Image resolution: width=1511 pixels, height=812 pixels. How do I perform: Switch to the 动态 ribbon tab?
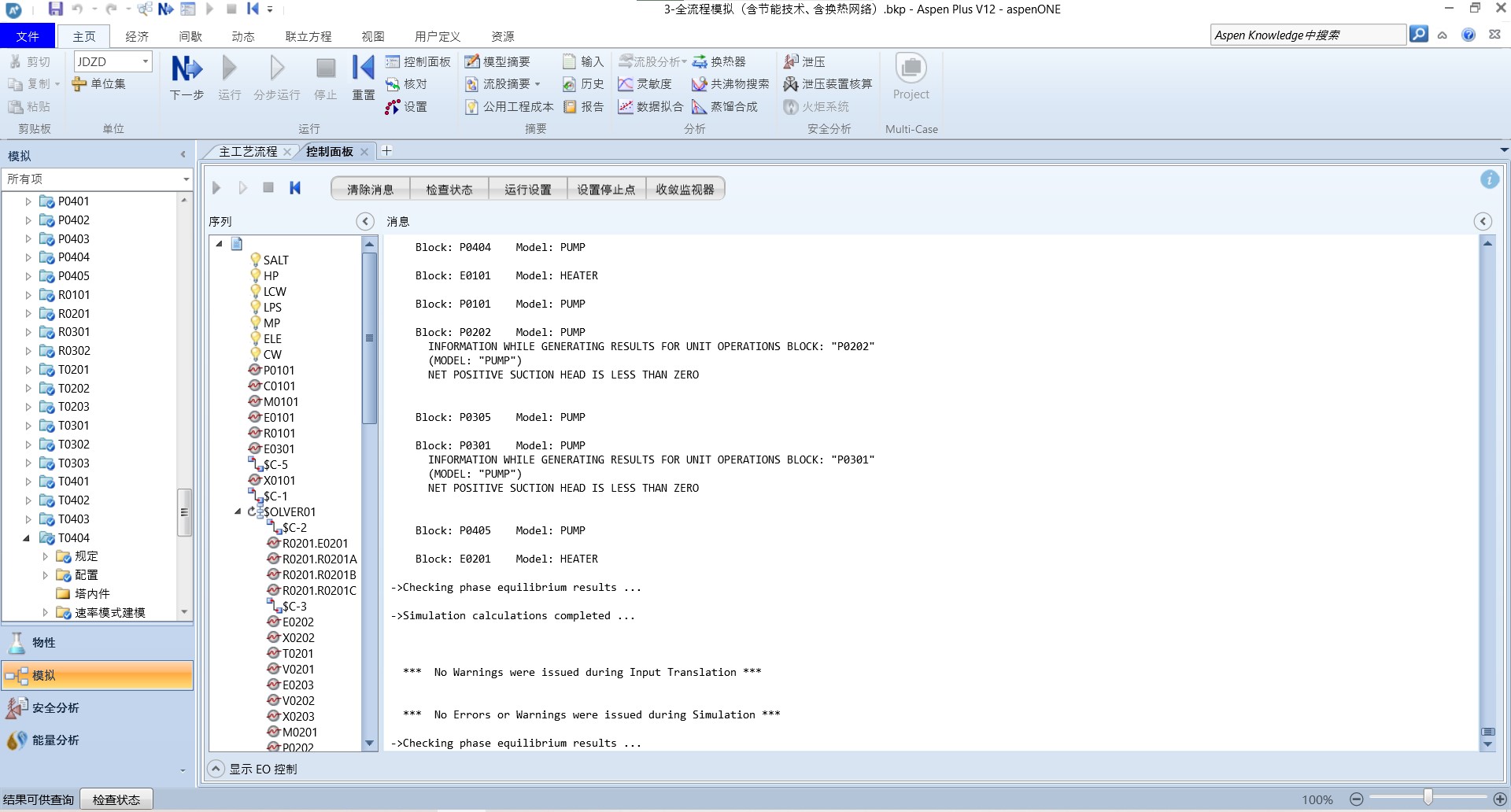pos(243,36)
